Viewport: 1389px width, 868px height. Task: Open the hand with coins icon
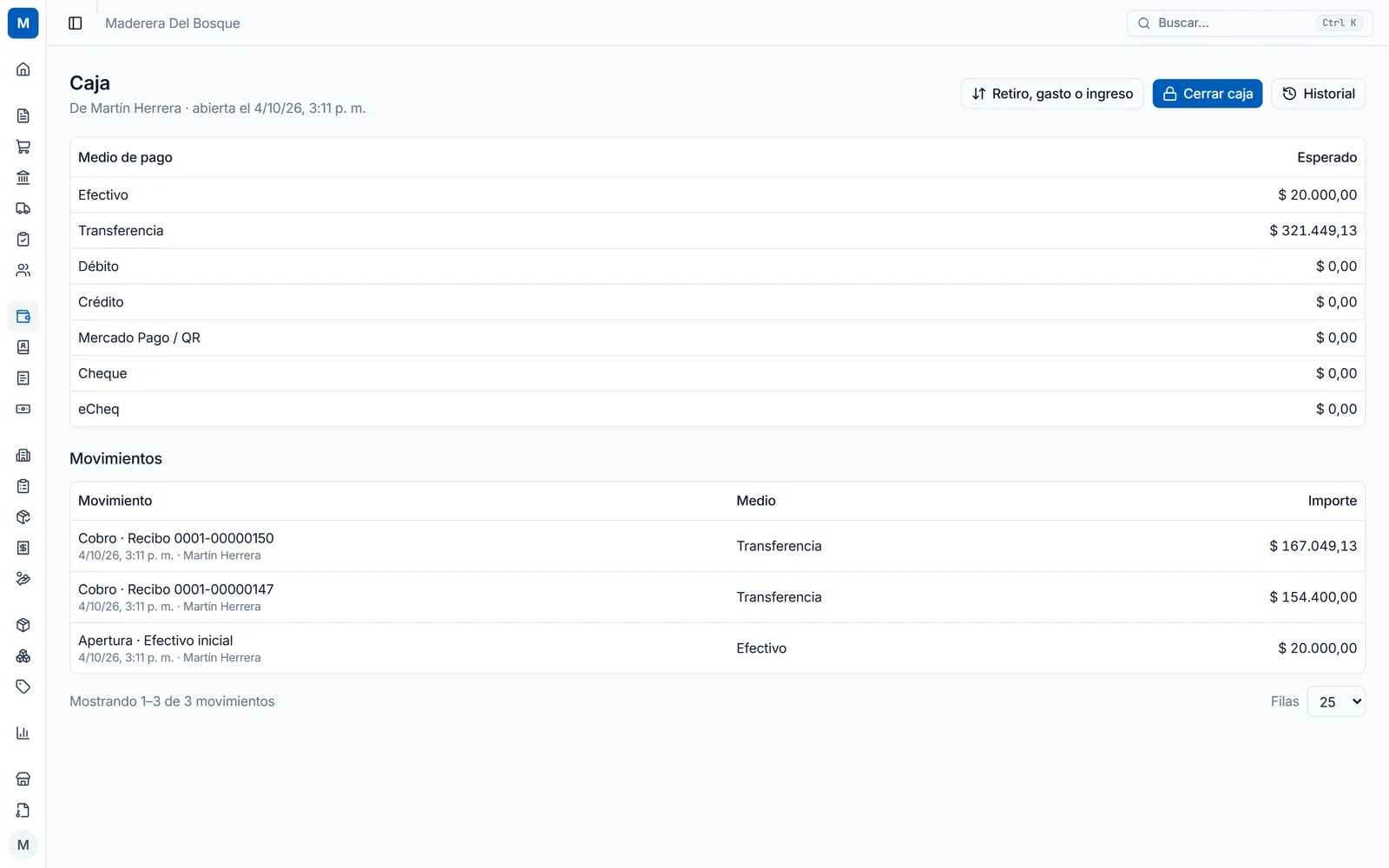tap(23, 579)
